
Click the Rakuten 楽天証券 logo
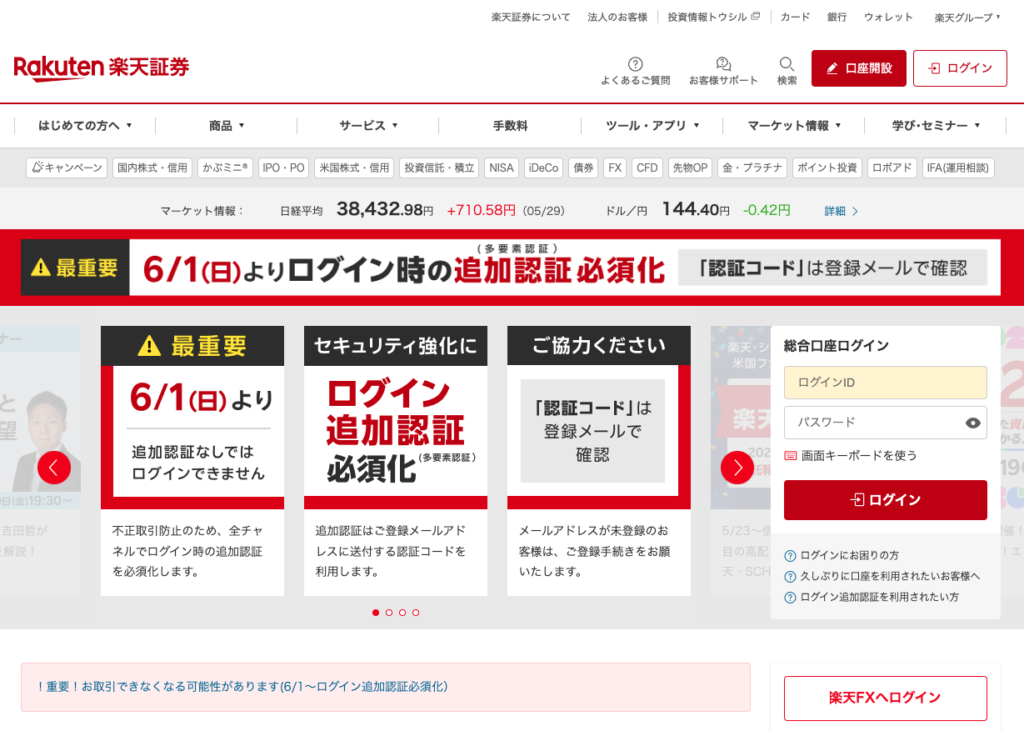point(101,67)
